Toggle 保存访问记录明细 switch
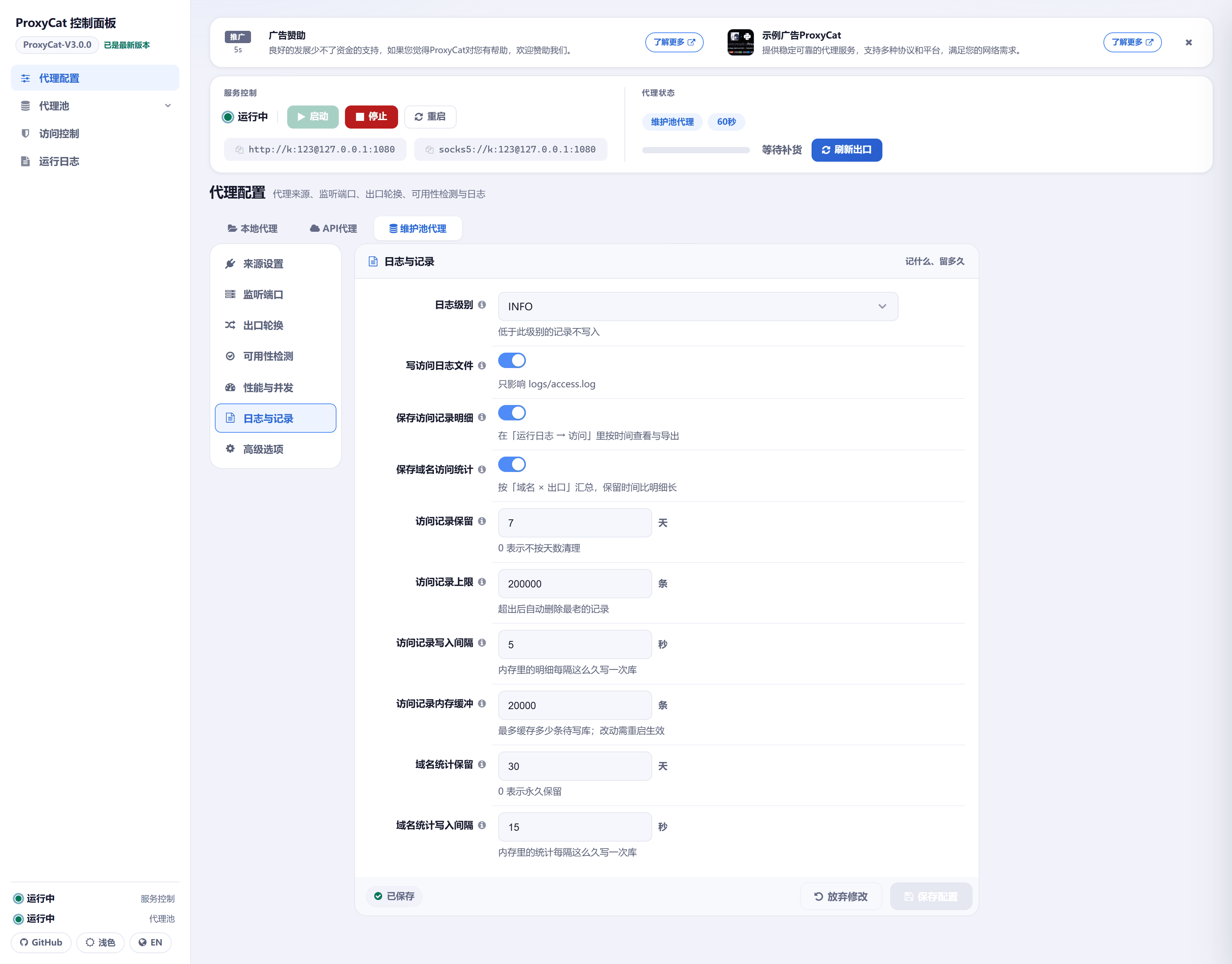This screenshot has width=1232, height=964. click(512, 413)
